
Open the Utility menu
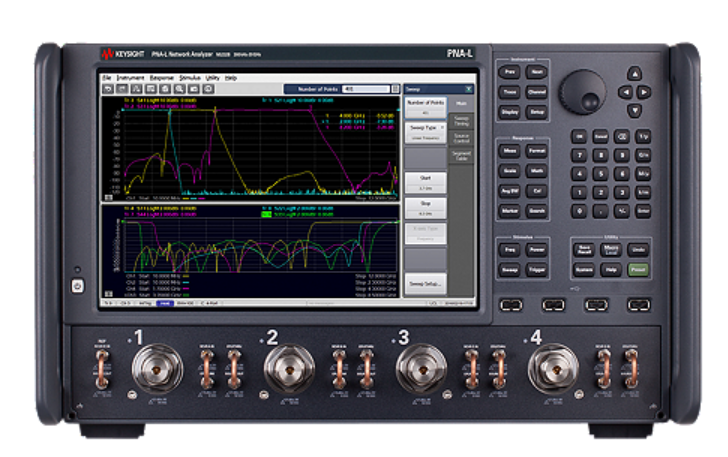pos(213,78)
